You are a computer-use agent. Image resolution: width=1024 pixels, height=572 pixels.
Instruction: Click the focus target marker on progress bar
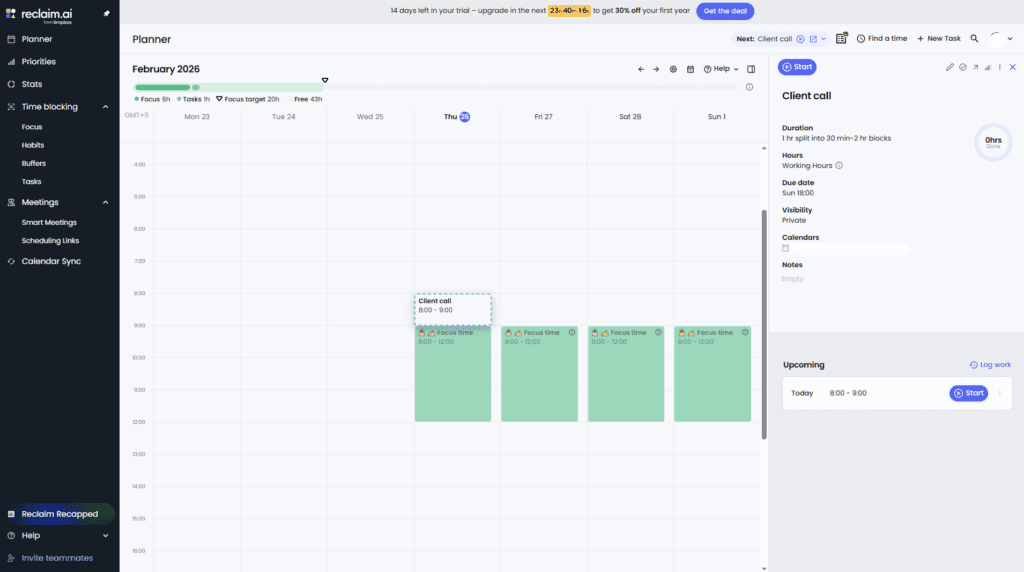(325, 80)
